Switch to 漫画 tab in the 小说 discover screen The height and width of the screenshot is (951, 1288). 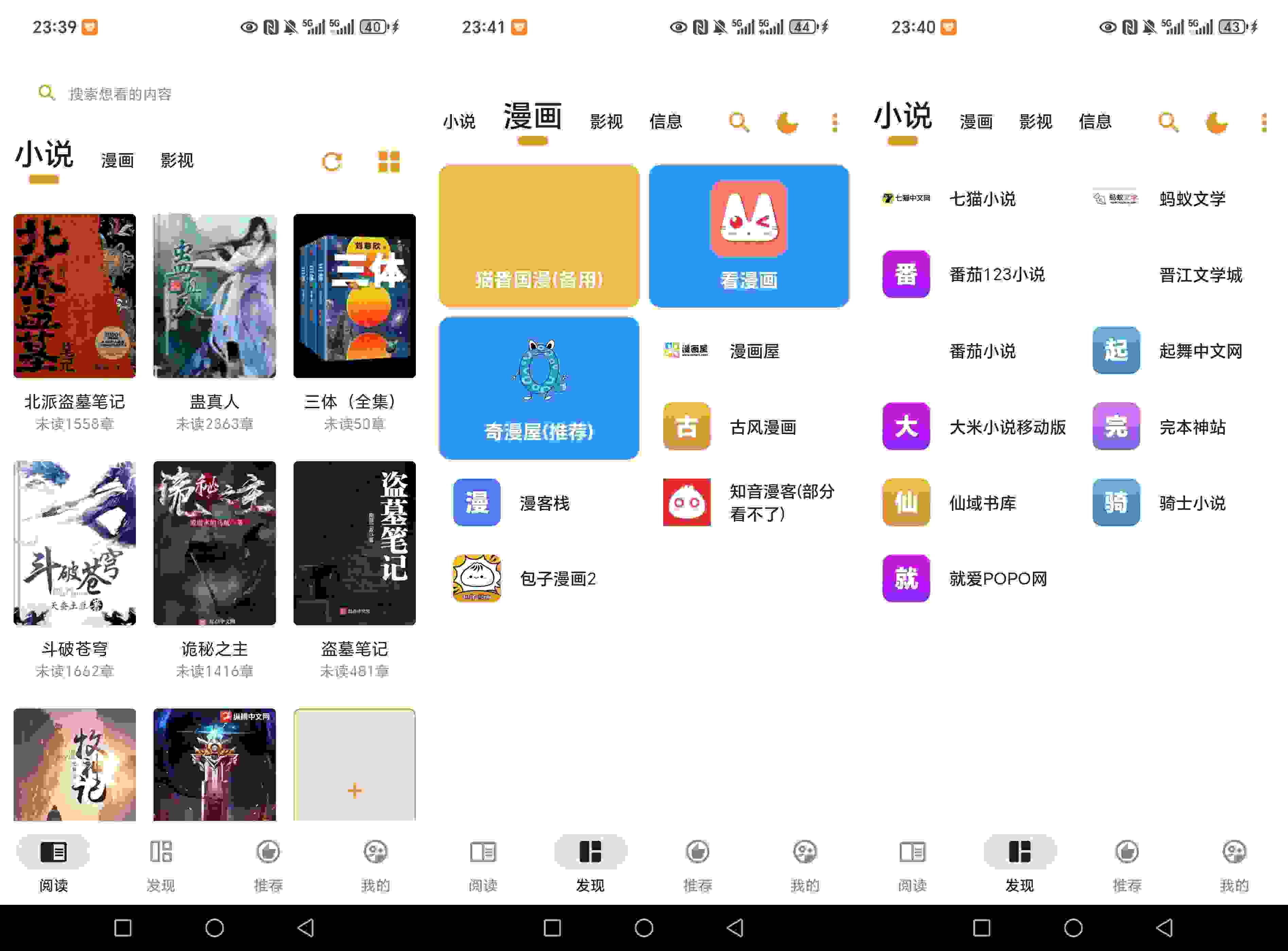[976, 122]
